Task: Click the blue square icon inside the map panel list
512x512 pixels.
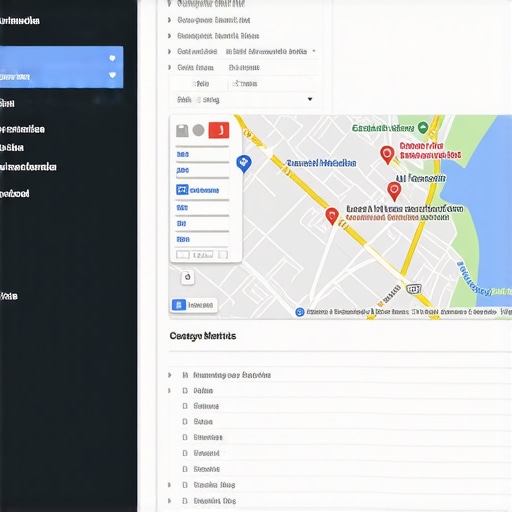Action: [182, 190]
